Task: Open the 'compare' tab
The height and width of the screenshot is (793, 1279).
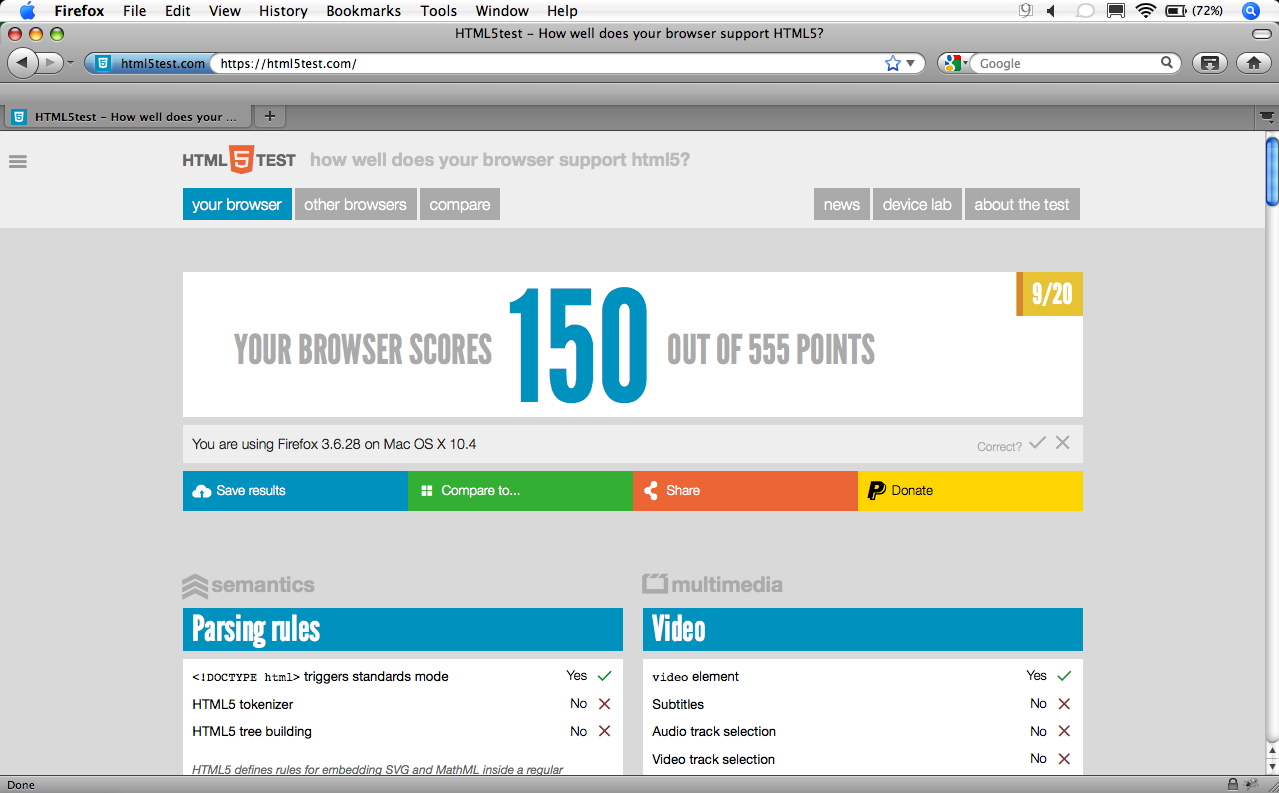Action: [460, 204]
